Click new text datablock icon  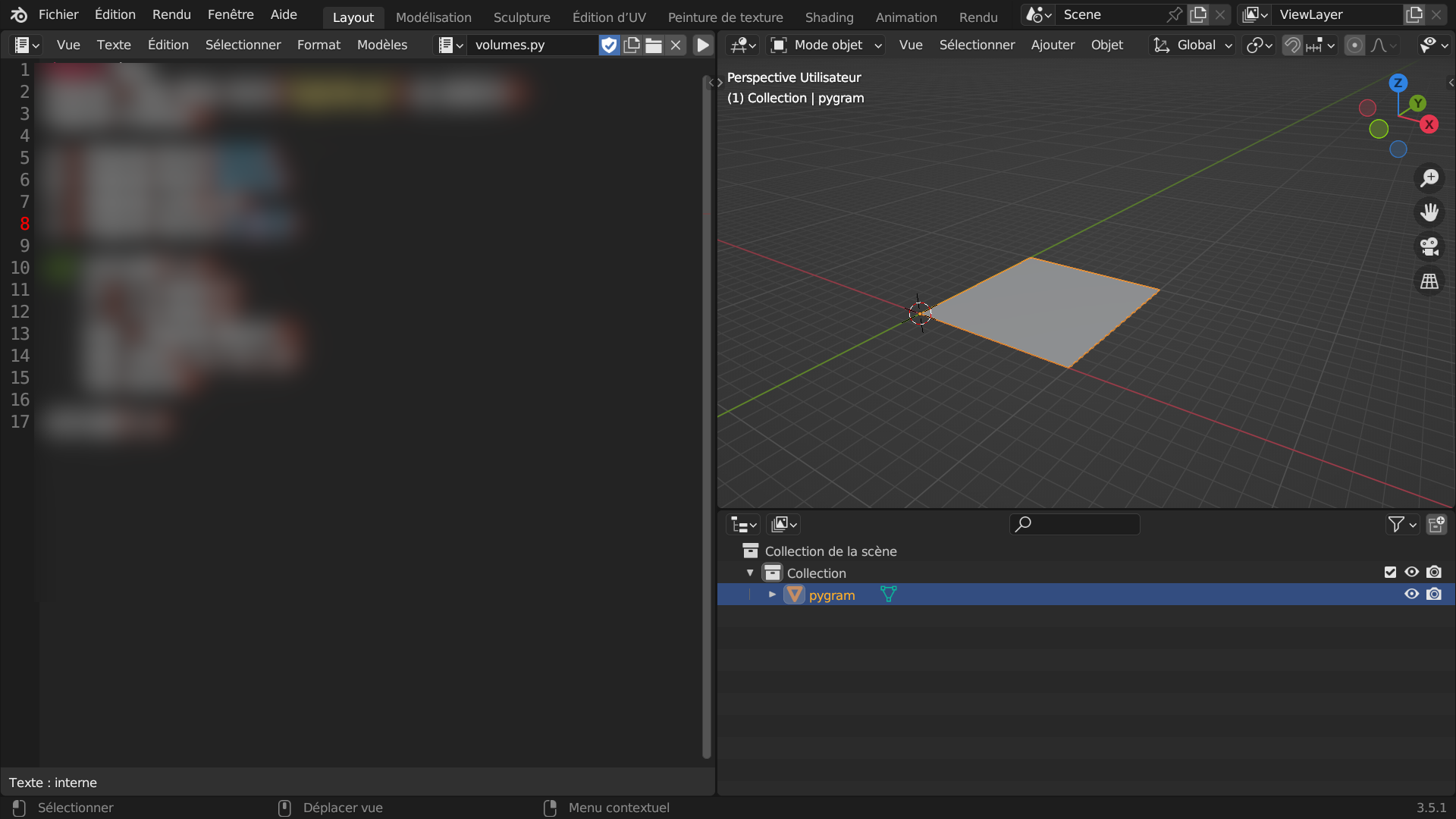point(632,45)
